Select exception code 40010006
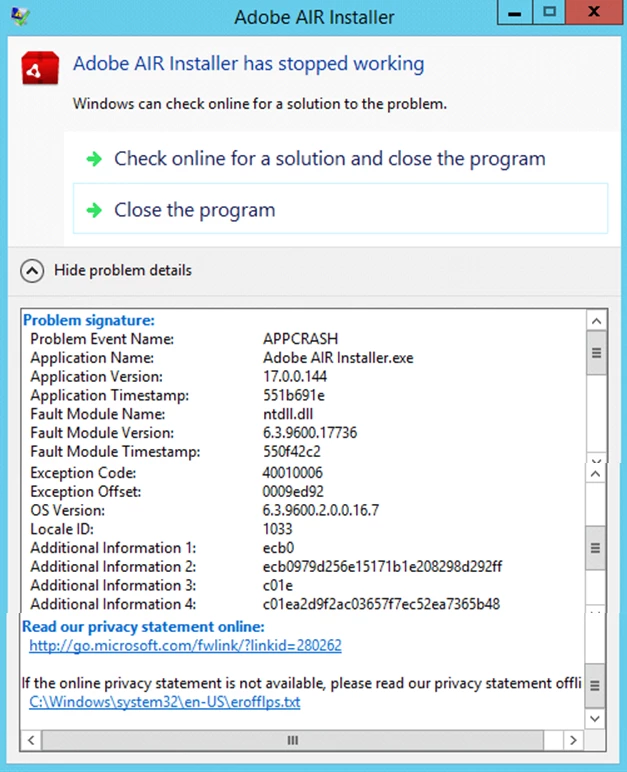This screenshot has height=772, width=627. point(293,473)
